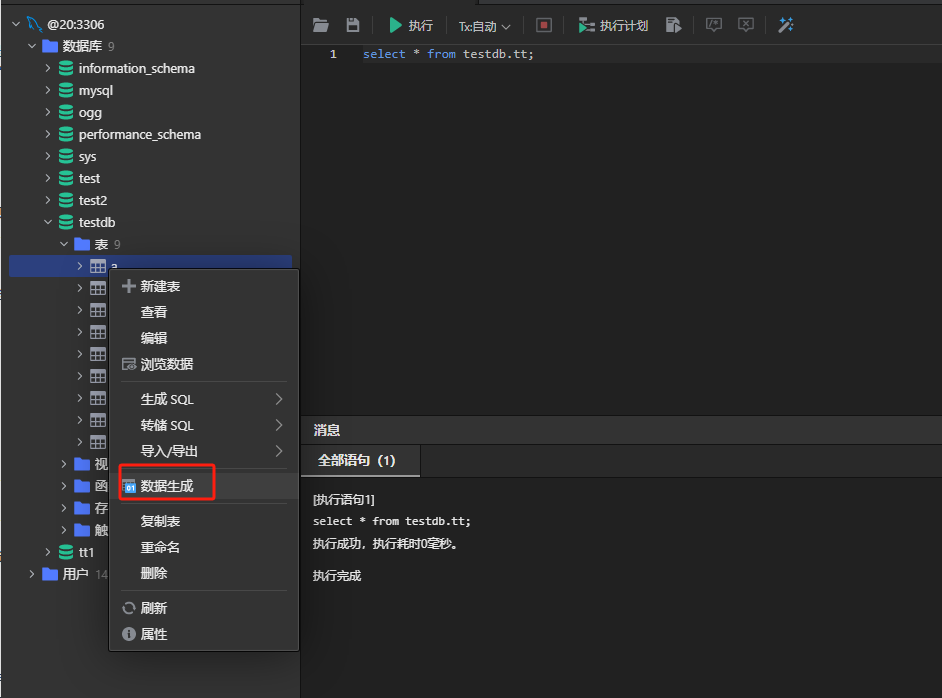Run the query with 执行 button

[411, 25]
